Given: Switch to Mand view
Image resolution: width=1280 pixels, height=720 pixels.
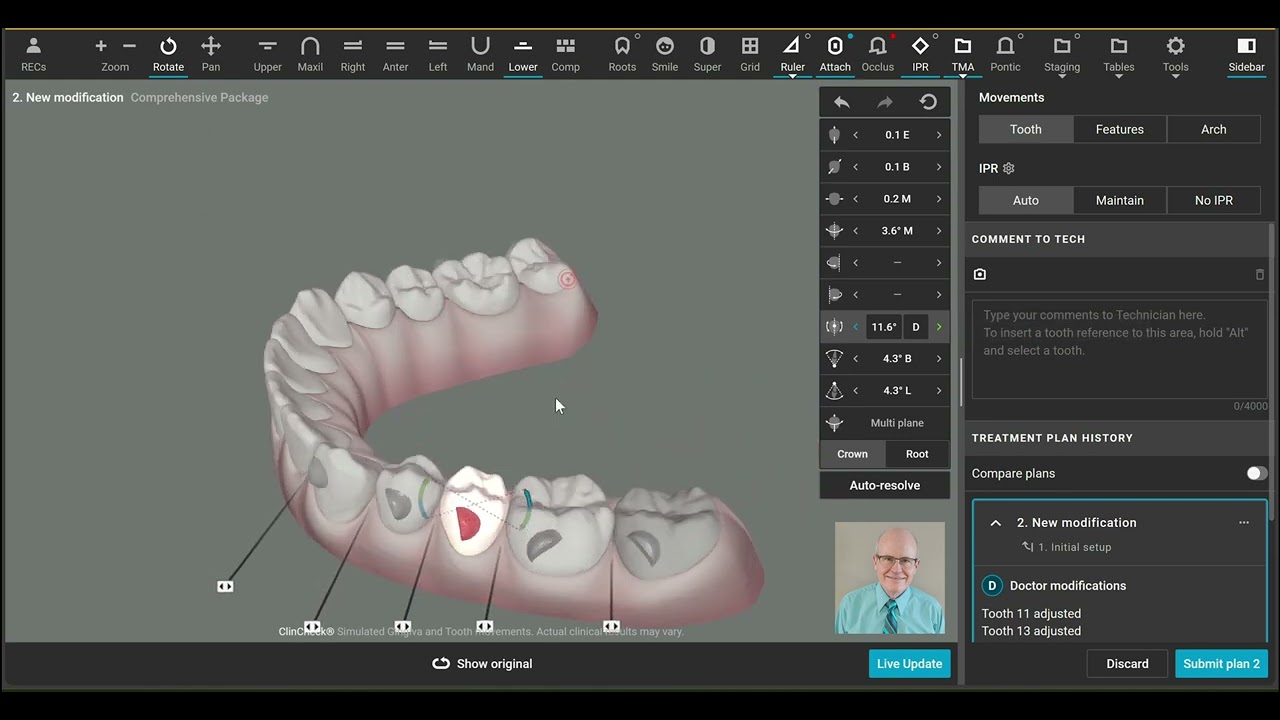Looking at the screenshot, I should tap(480, 54).
